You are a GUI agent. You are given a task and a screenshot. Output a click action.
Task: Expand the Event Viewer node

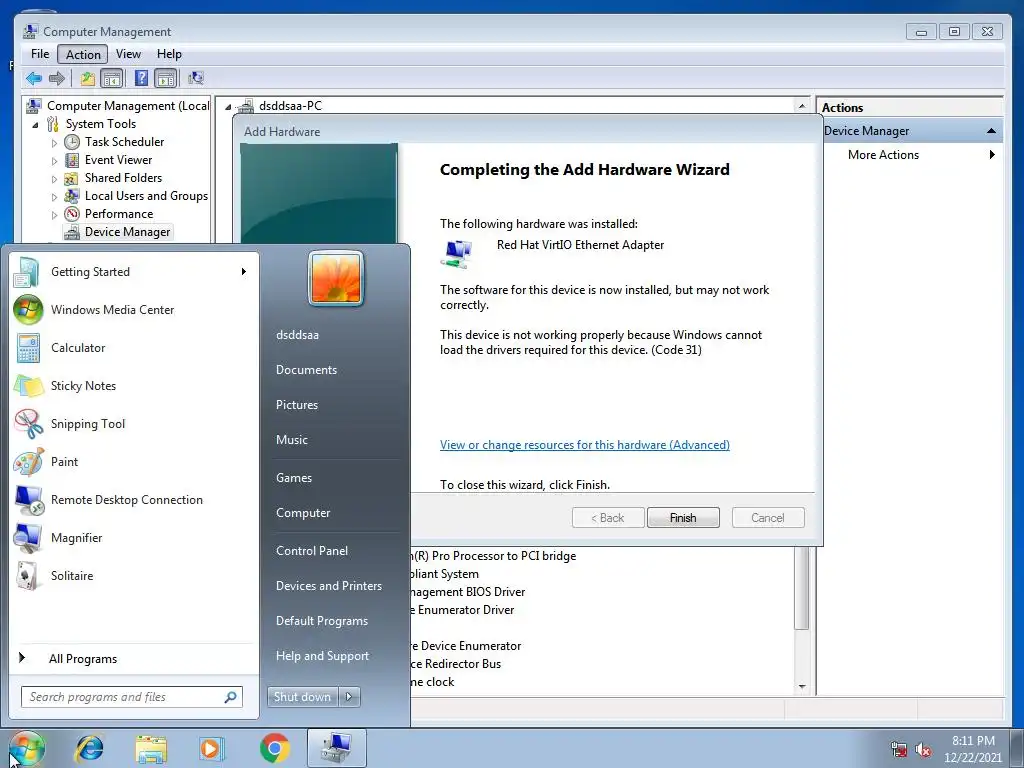[54, 161]
